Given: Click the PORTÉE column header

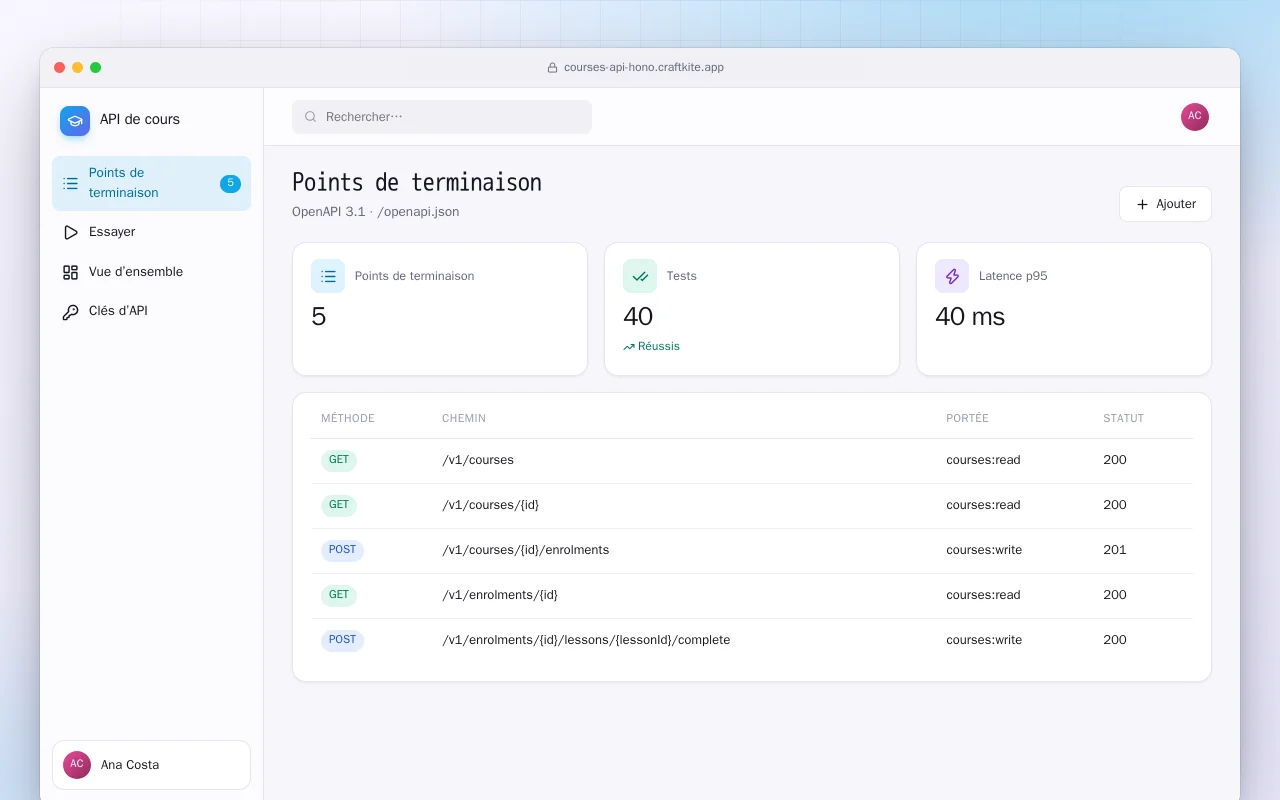Looking at the screenshot, I should click(x=967, y=418).
